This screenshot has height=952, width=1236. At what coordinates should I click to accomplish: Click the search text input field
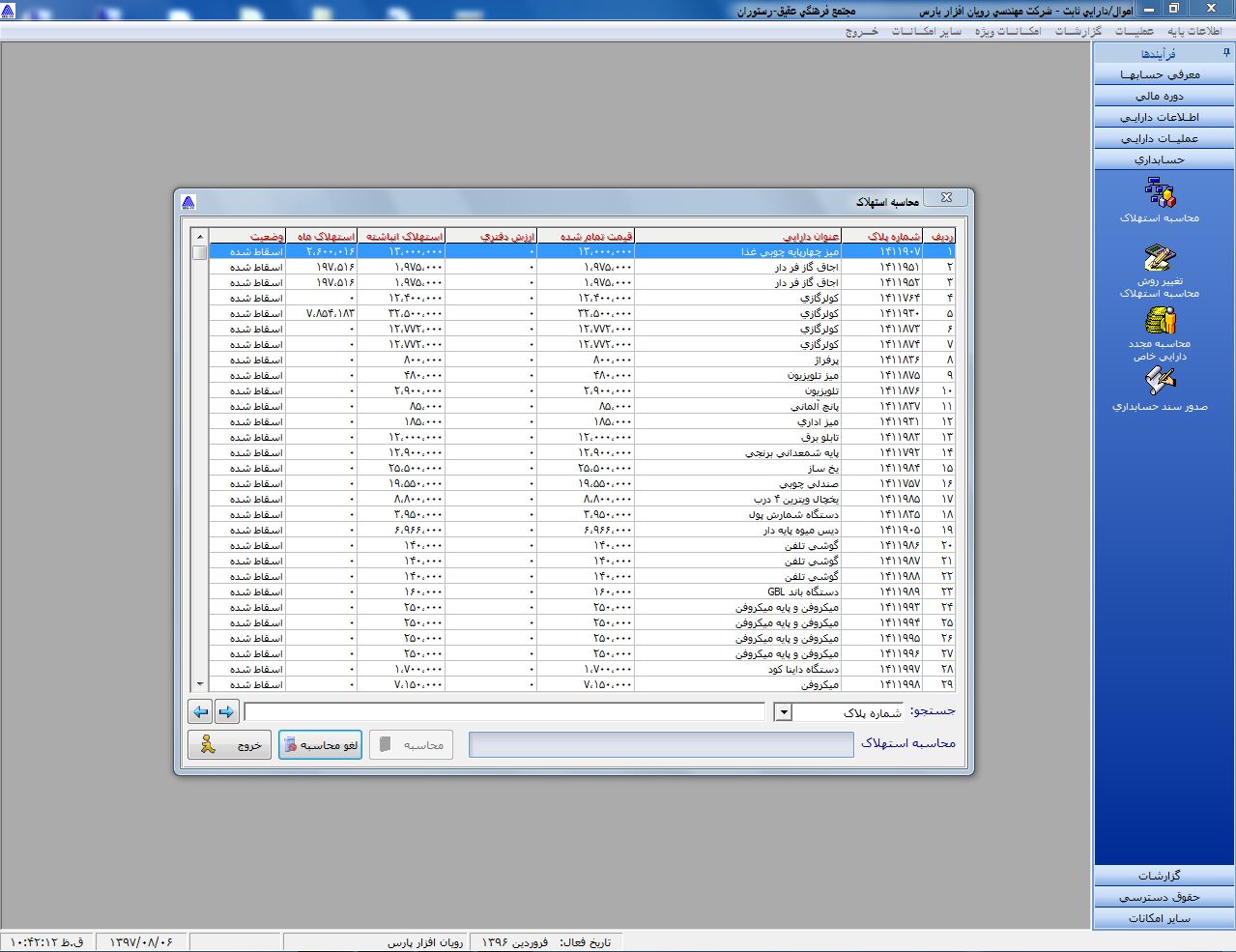(503, 712)
